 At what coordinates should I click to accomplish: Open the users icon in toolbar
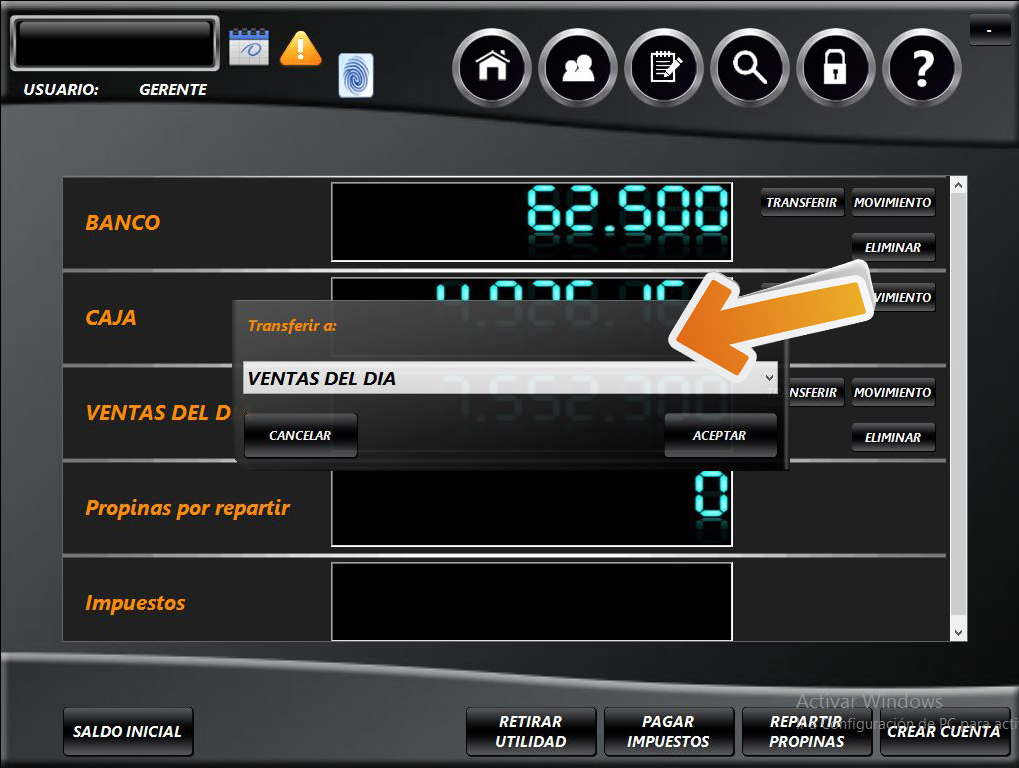pos(577,68)
